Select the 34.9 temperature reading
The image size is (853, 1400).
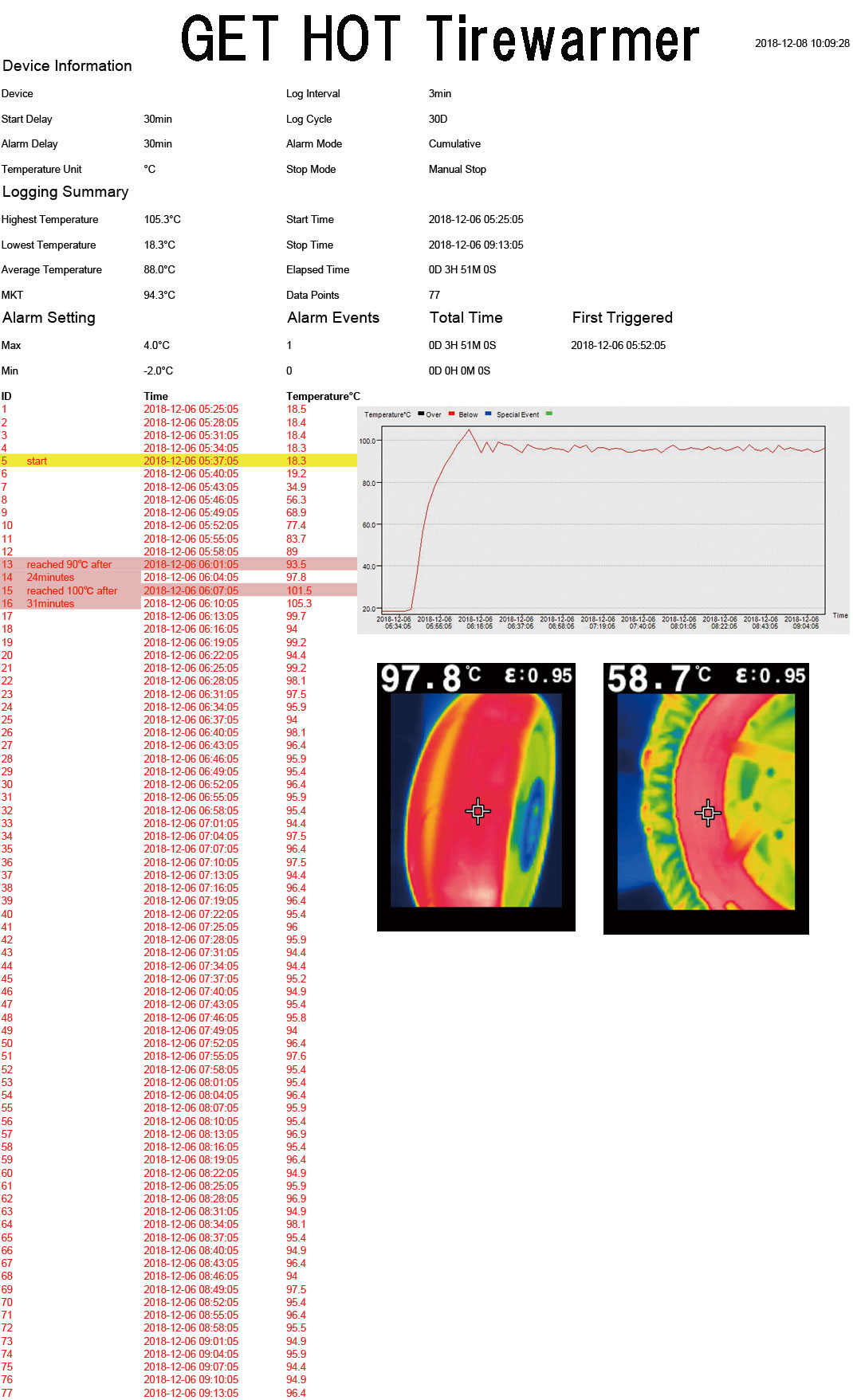coord(297,488)
